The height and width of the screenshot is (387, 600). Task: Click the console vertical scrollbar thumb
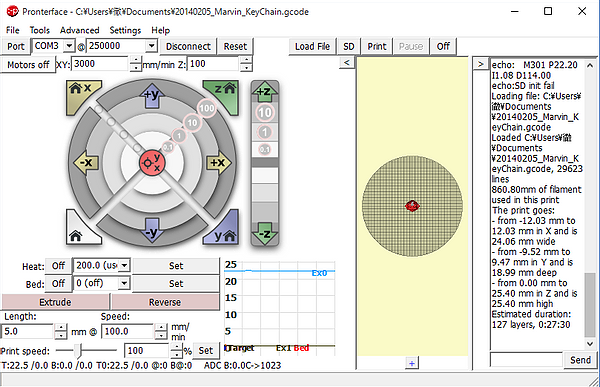(590, 305)
